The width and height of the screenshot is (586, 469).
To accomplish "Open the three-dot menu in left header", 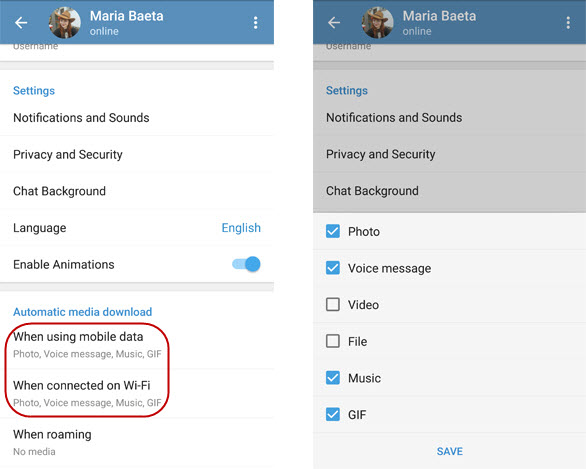I will pos(256,23).
